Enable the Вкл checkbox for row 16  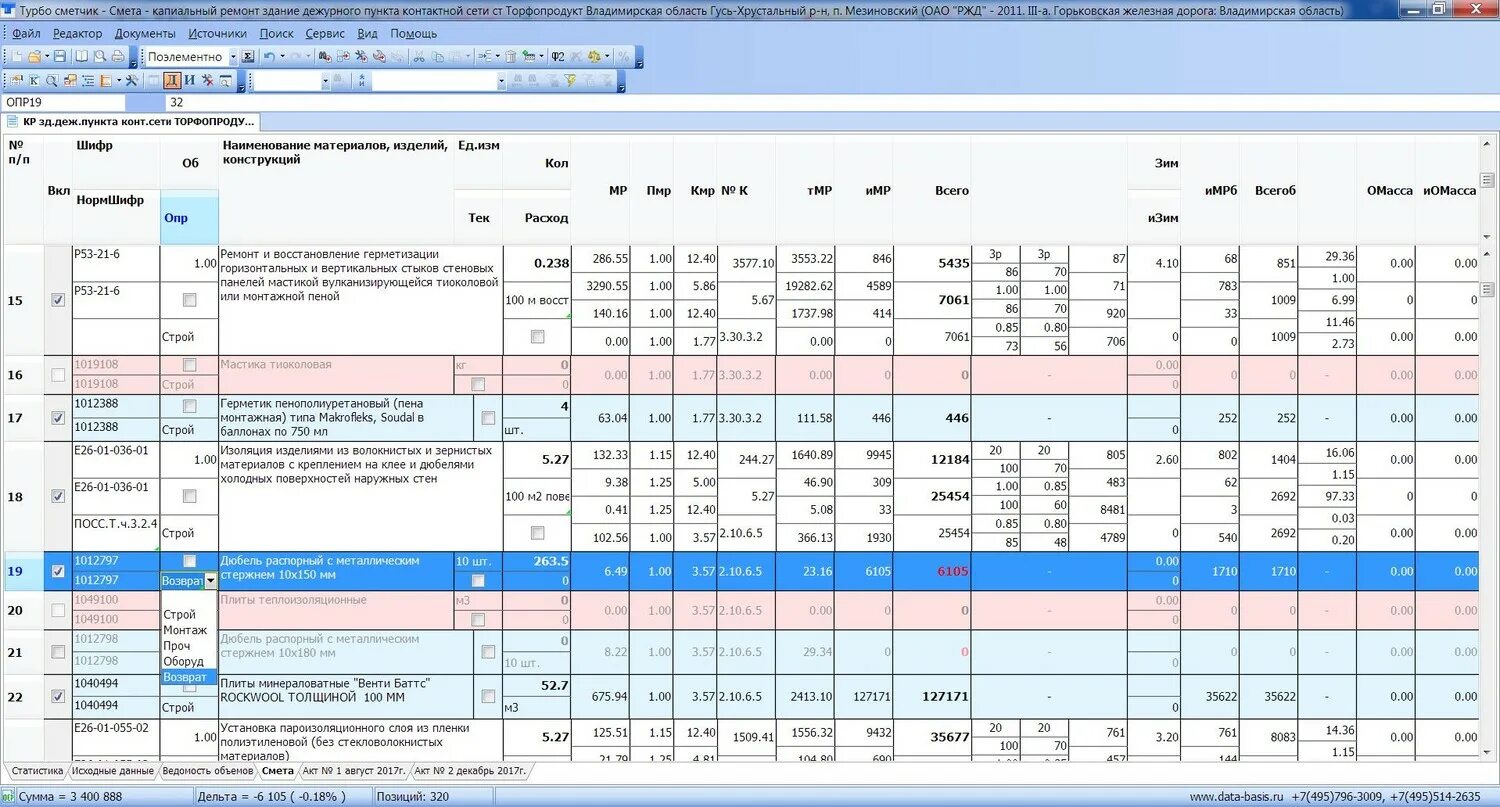coord(58,375)
